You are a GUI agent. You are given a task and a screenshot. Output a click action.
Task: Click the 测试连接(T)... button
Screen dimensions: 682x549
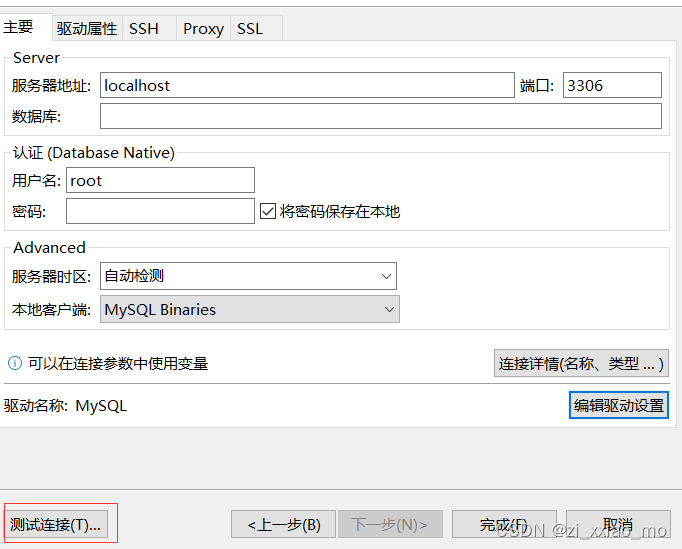56,525
